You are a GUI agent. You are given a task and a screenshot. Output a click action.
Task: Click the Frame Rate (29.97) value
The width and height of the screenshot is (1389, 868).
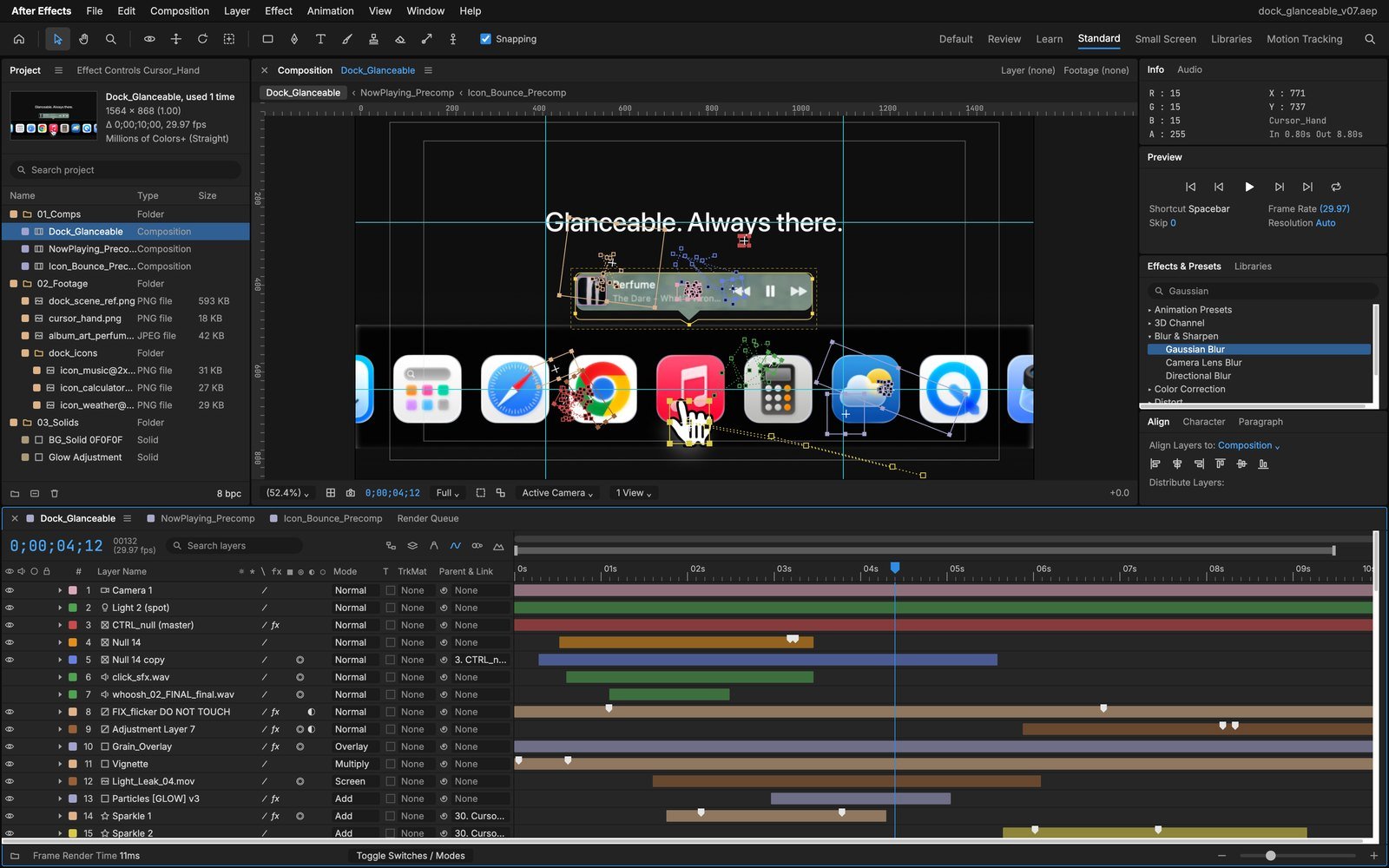(x=1334, y=209)
